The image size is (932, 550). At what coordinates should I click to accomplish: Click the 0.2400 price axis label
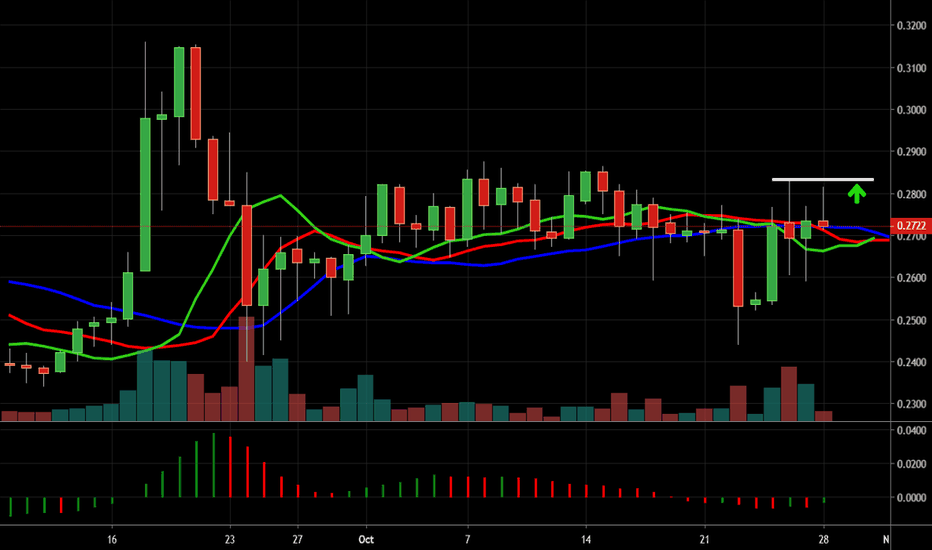click(911, 362)
